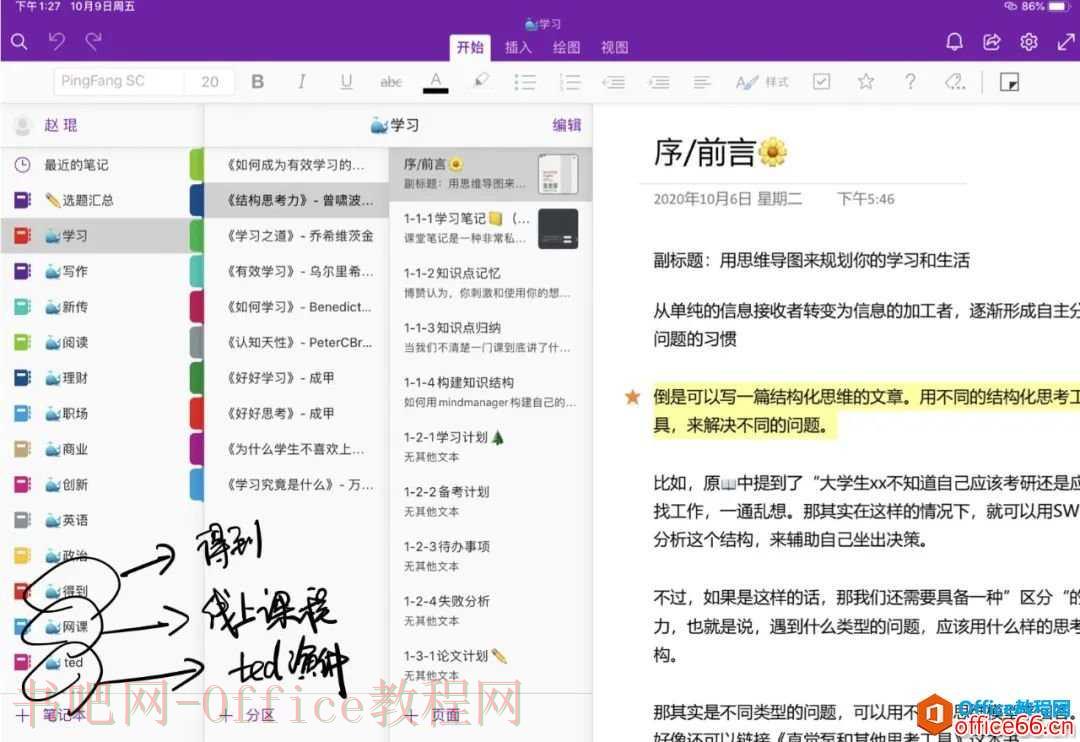Open page 1-1-2知识点记忆
This screenshot has width=1080, height=742.
[x=490, y=282]
